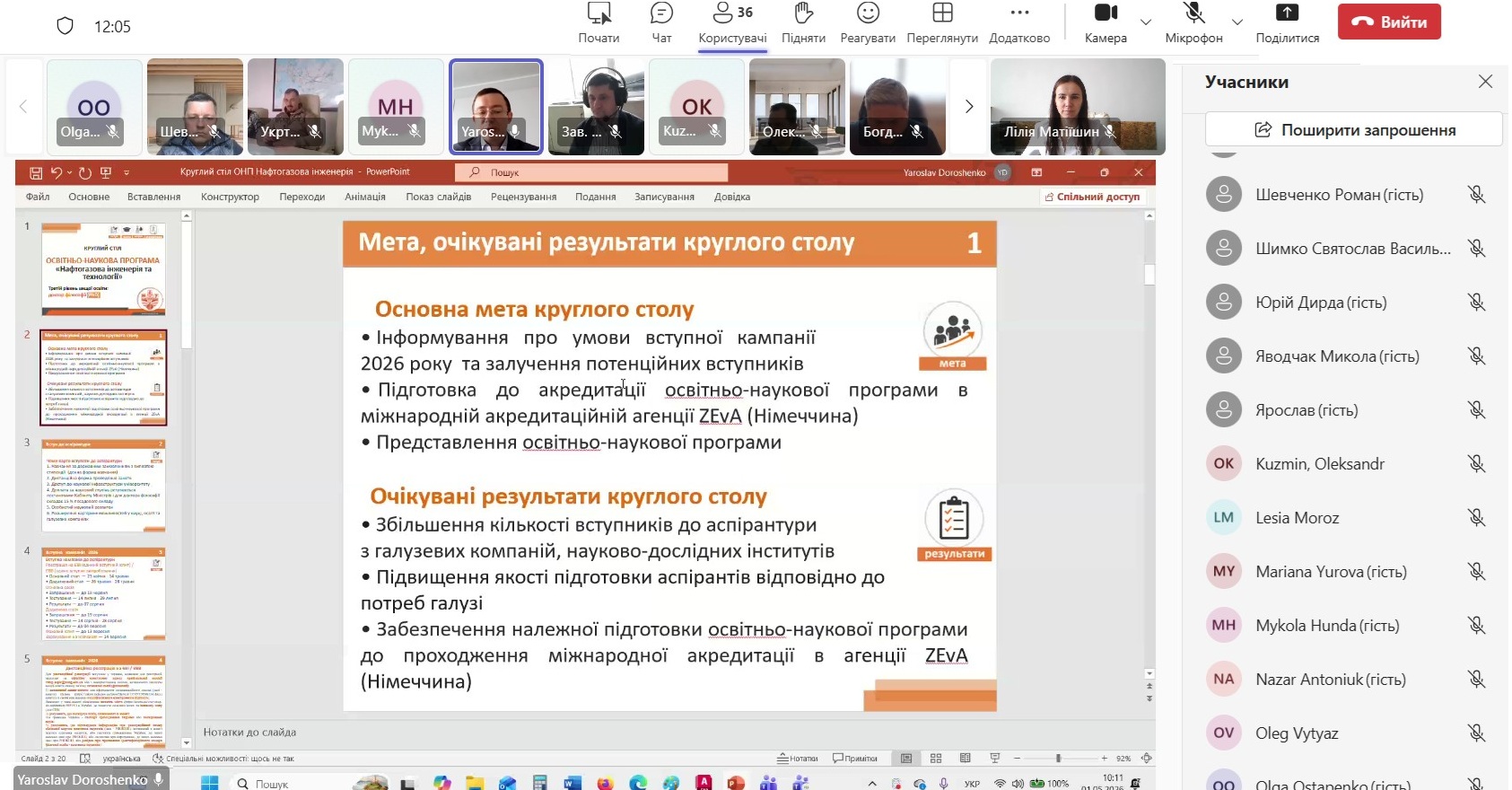Expand the microphone options chevron

pyautogui.click(x=1237, y=22)
